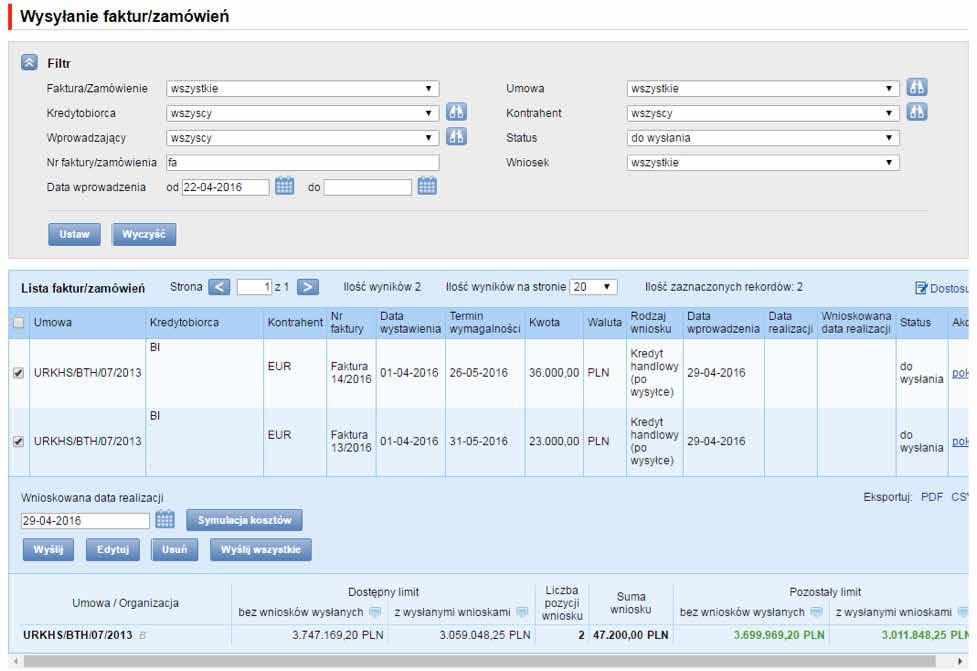Collapse the Filtr section icon
Screen dimensions: 977x671
pos(29,62)
